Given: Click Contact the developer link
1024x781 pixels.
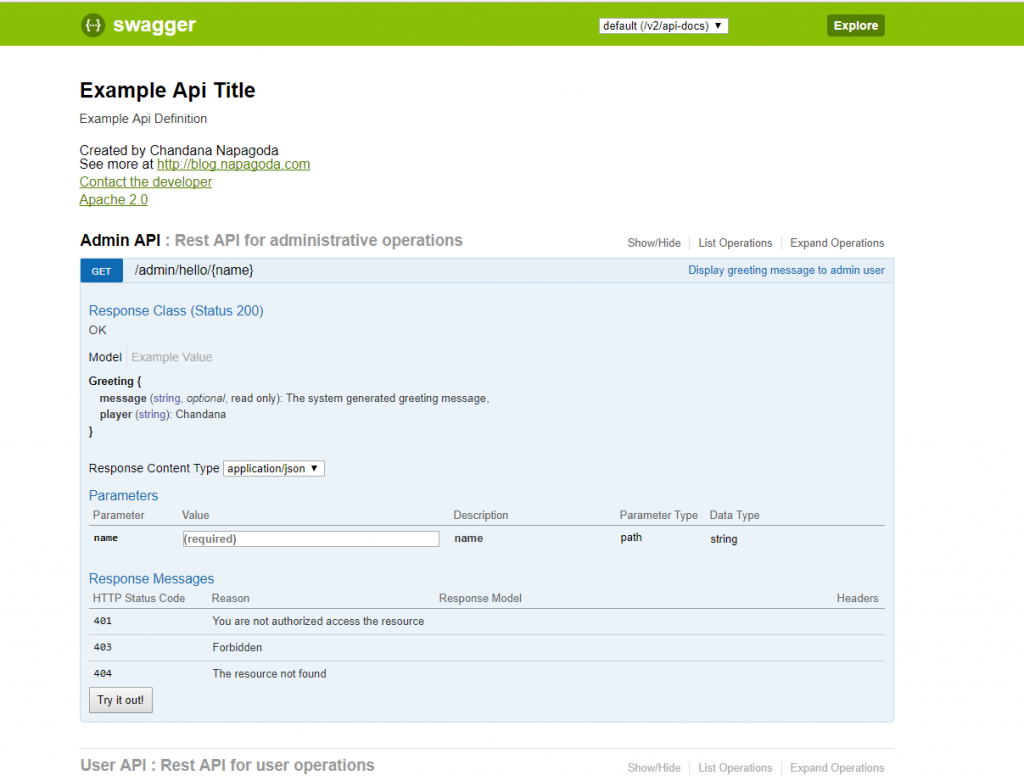Looking at the screenshot, I should point(146,182).
